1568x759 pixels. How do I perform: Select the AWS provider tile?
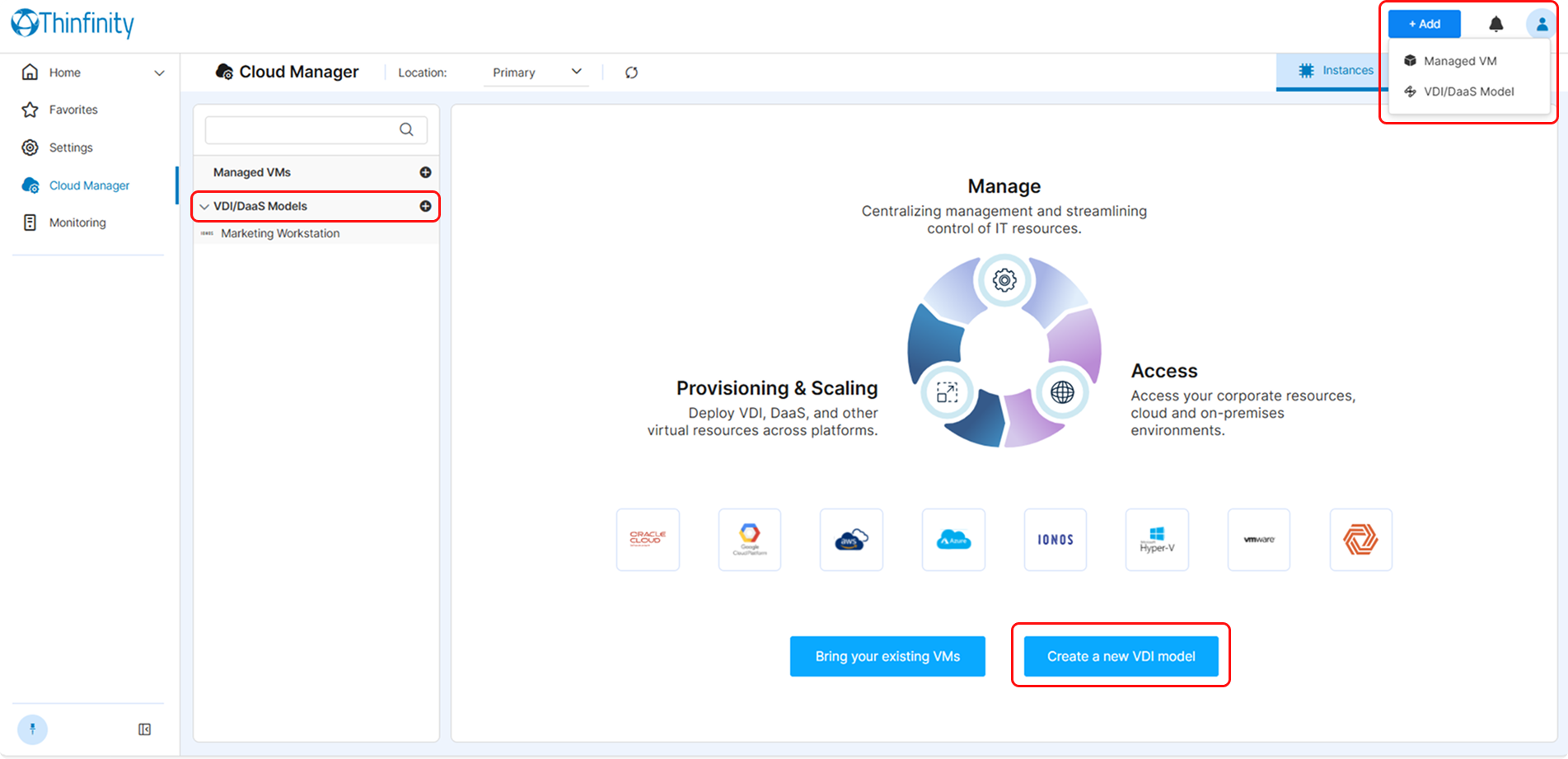pos(851,540)
